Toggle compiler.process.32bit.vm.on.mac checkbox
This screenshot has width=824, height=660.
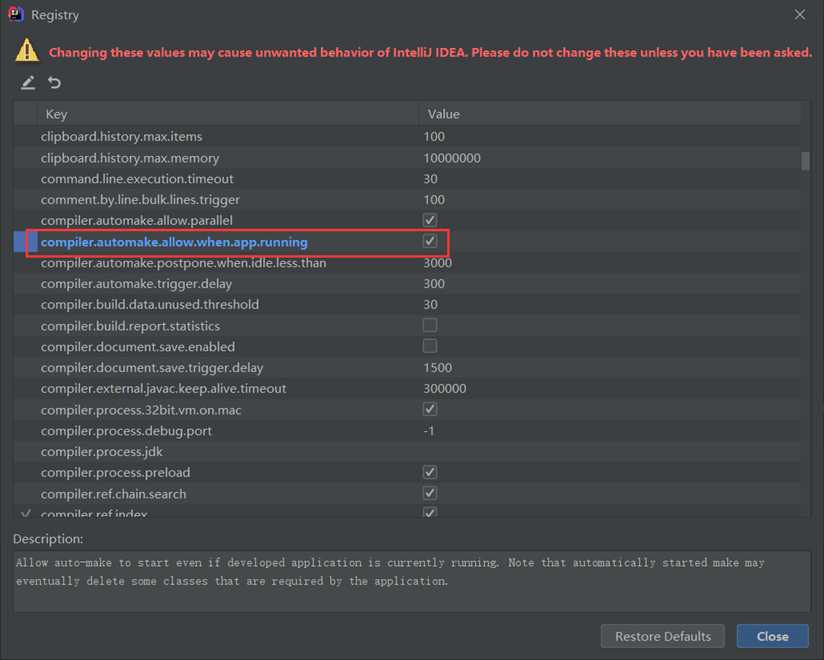[430, 409]
